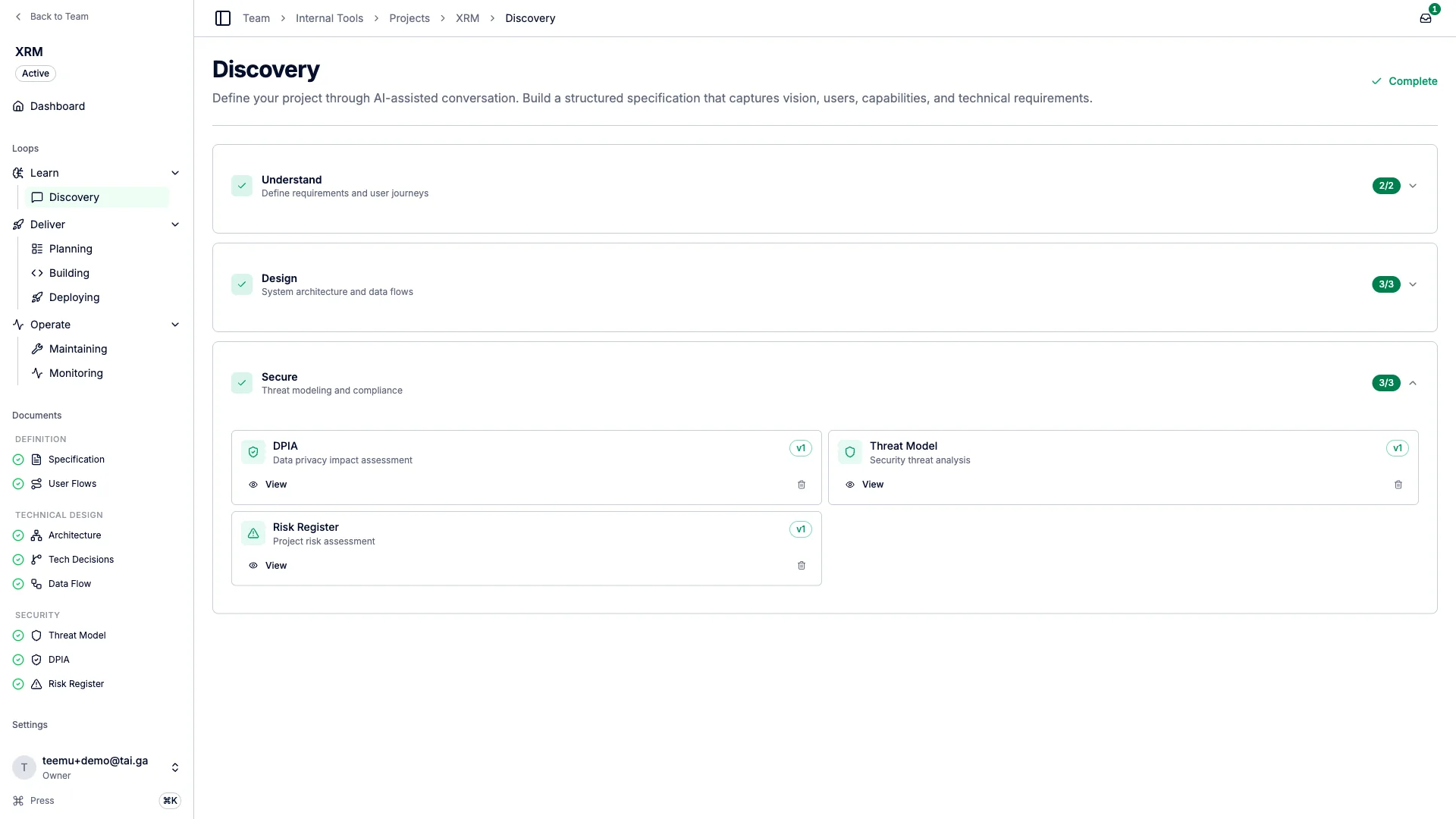The height and width of the screenshot is (819, 1456).
Task: Toggle the sidebar panel icon
Action: pyautogui.click(x=223, y=18)
